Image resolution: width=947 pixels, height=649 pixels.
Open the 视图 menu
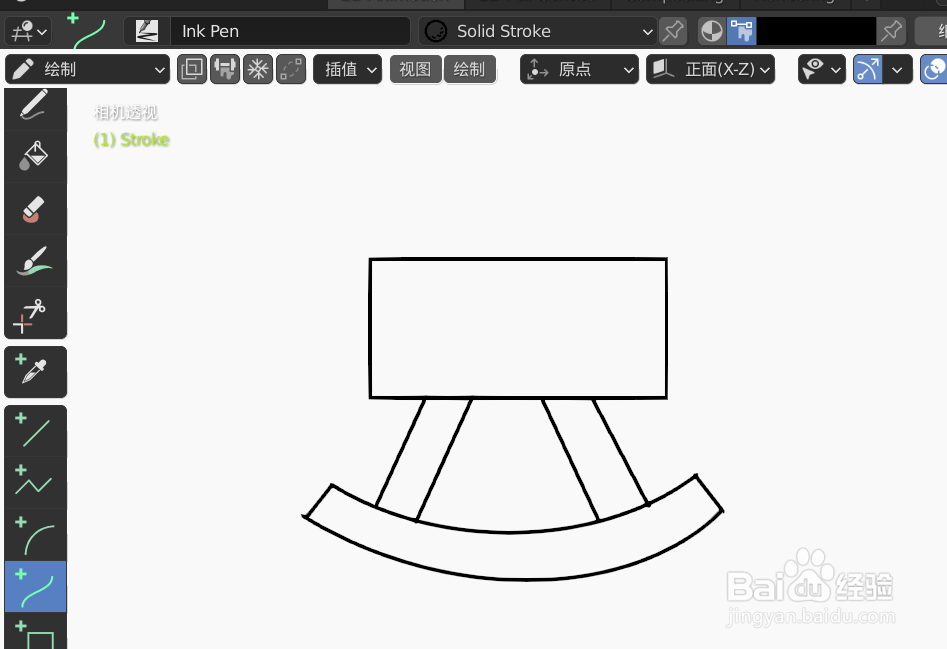(415, 69)
